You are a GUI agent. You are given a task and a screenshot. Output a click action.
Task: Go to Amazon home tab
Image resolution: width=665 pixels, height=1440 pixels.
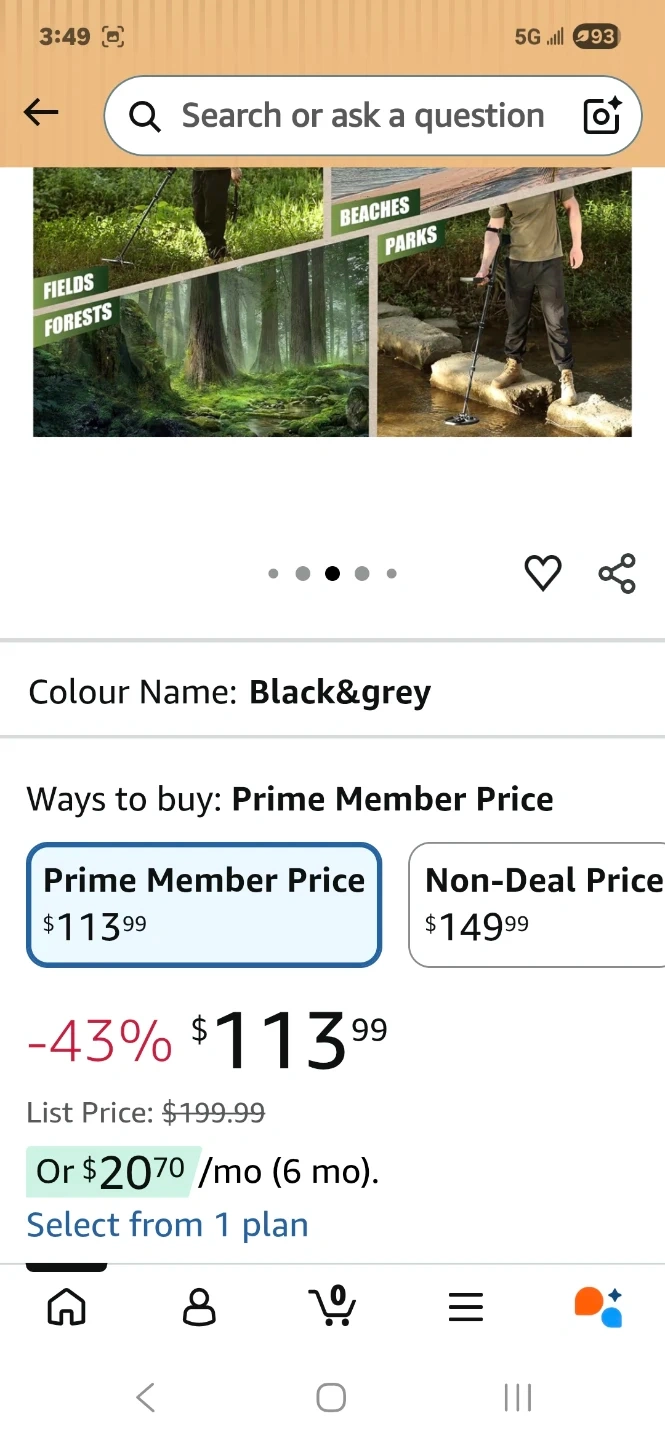pyautogui.click(x=67, y=1306)
